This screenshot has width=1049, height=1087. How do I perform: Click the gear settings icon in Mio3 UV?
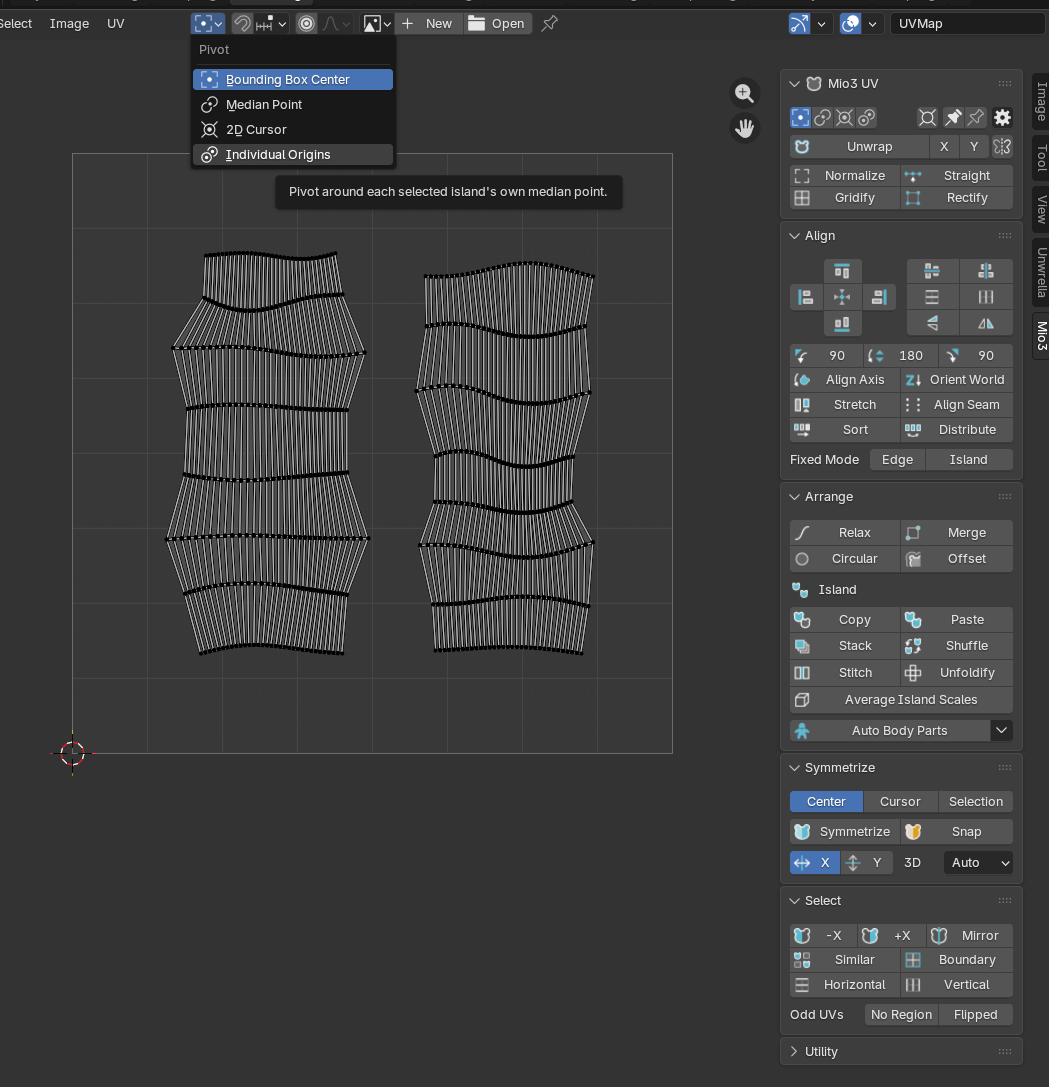click(x=1002, y=118)
